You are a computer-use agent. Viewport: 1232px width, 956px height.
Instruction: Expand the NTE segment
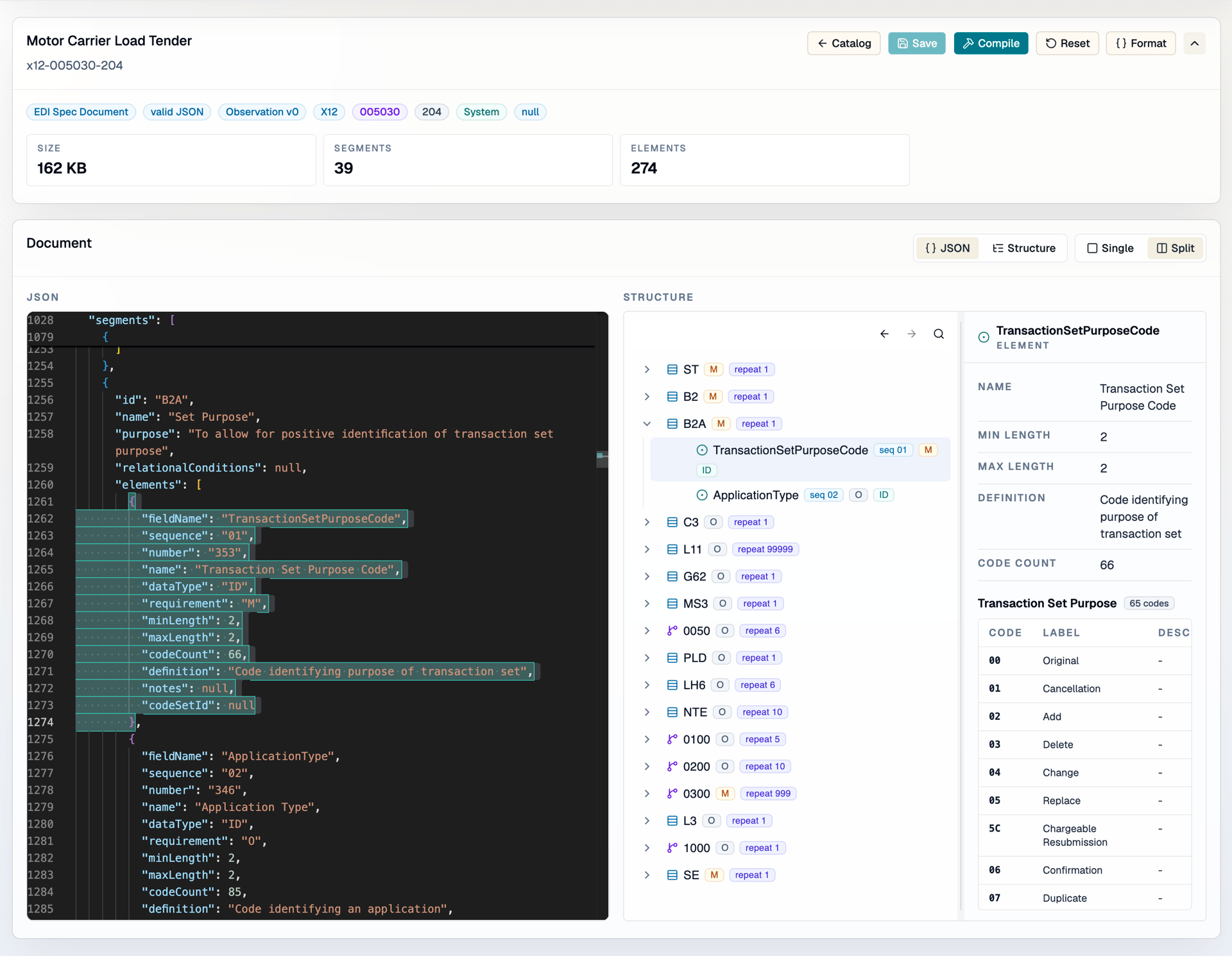(x=647, y=712)
